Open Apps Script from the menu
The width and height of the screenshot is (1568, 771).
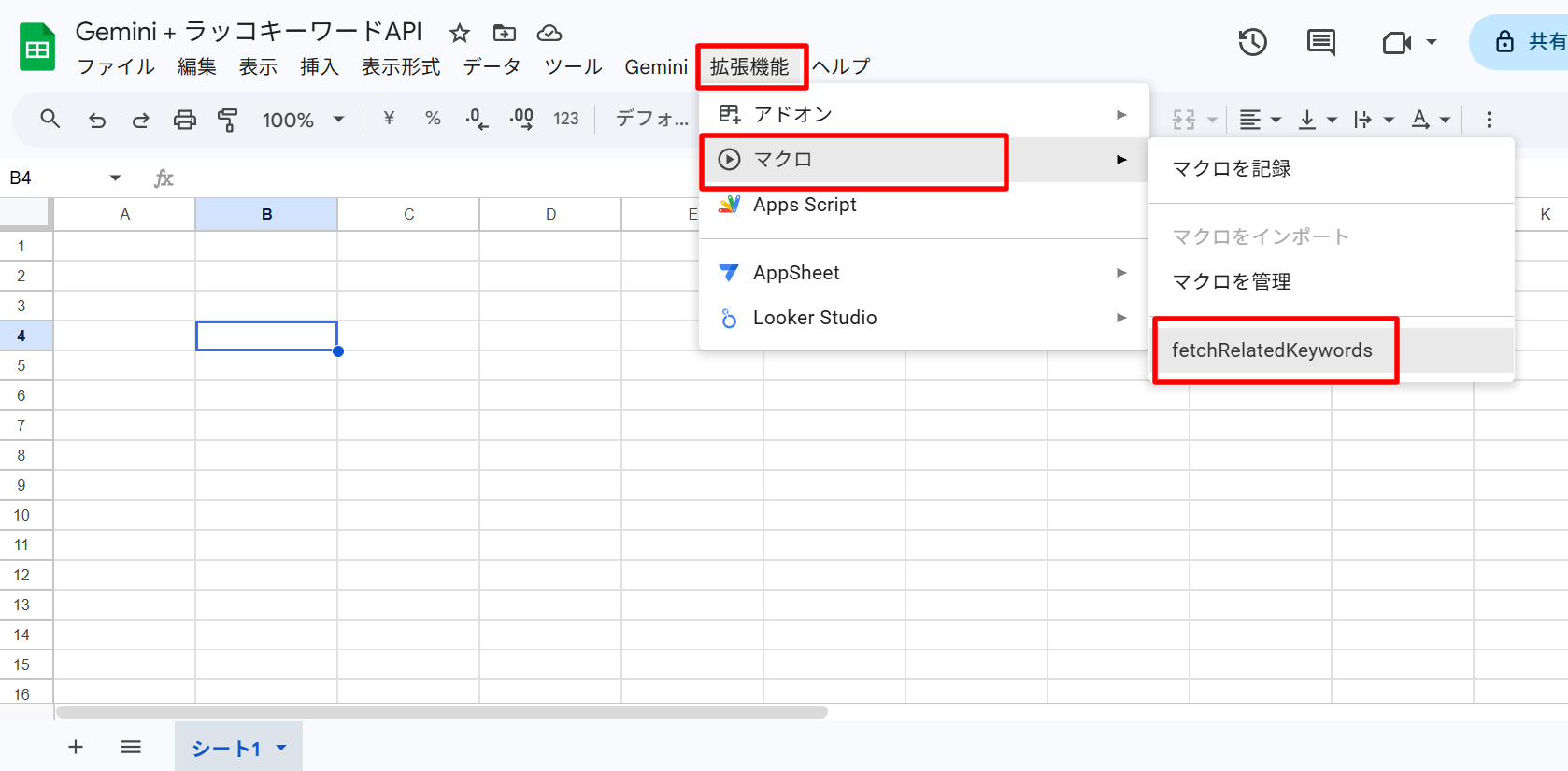pos(923,205)
